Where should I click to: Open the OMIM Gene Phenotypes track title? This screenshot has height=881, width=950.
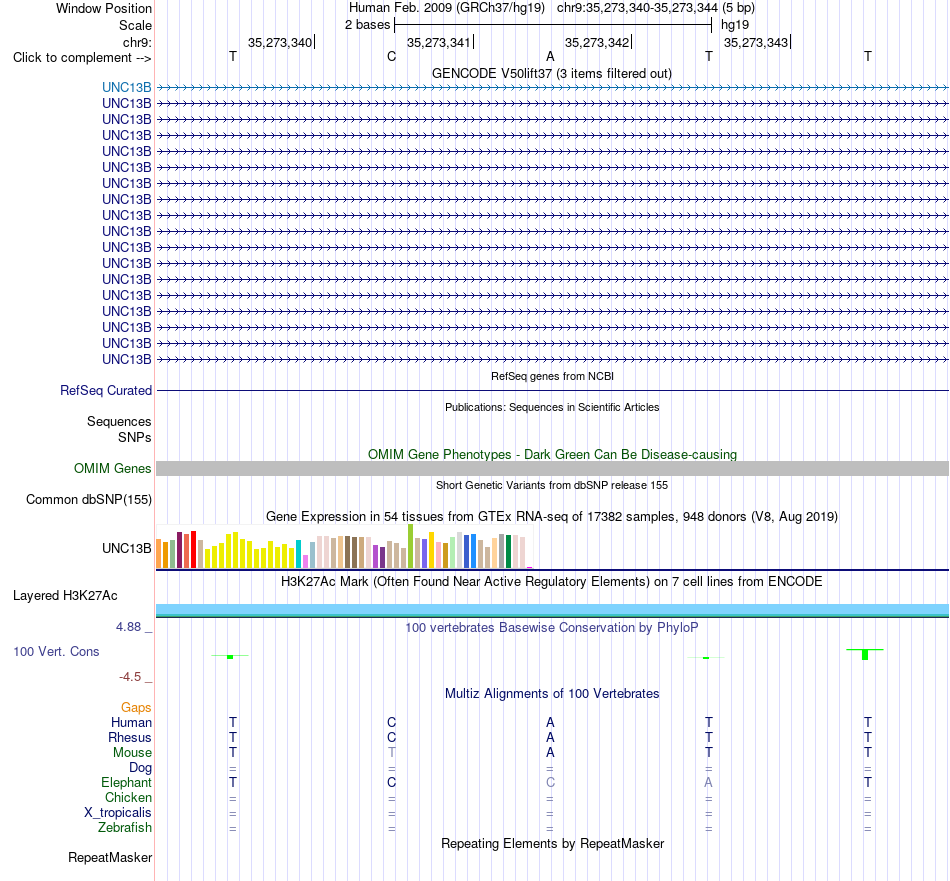552,454
